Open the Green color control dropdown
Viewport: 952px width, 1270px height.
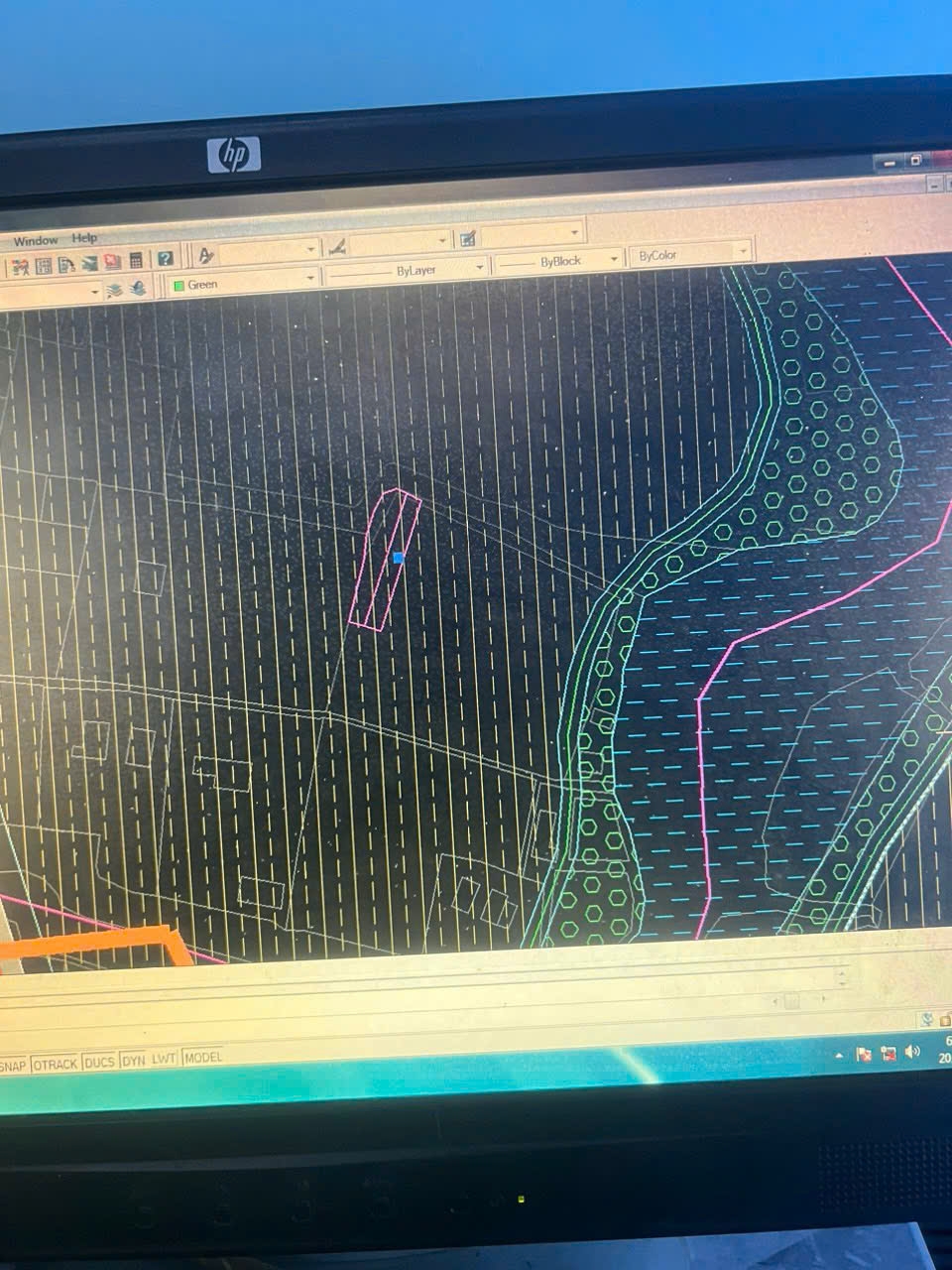coord(243,283)
